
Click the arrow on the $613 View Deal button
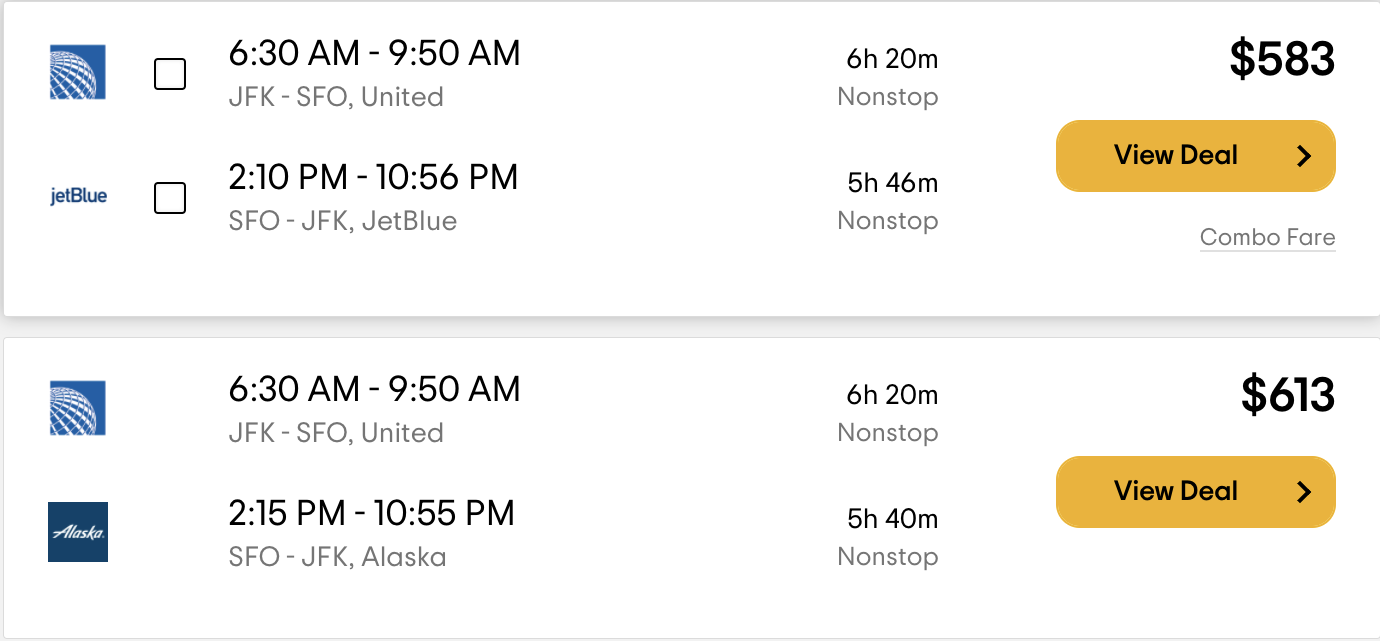[x=1304, y=492]
